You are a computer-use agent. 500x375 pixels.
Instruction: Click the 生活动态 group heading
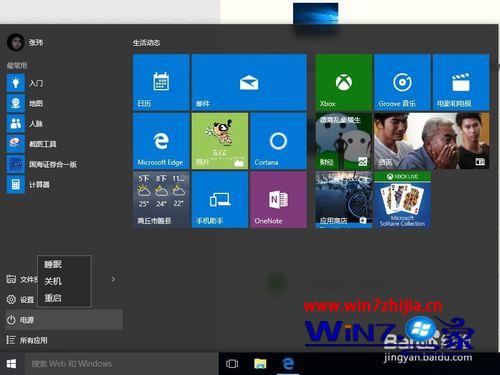(x=146, y=43)
